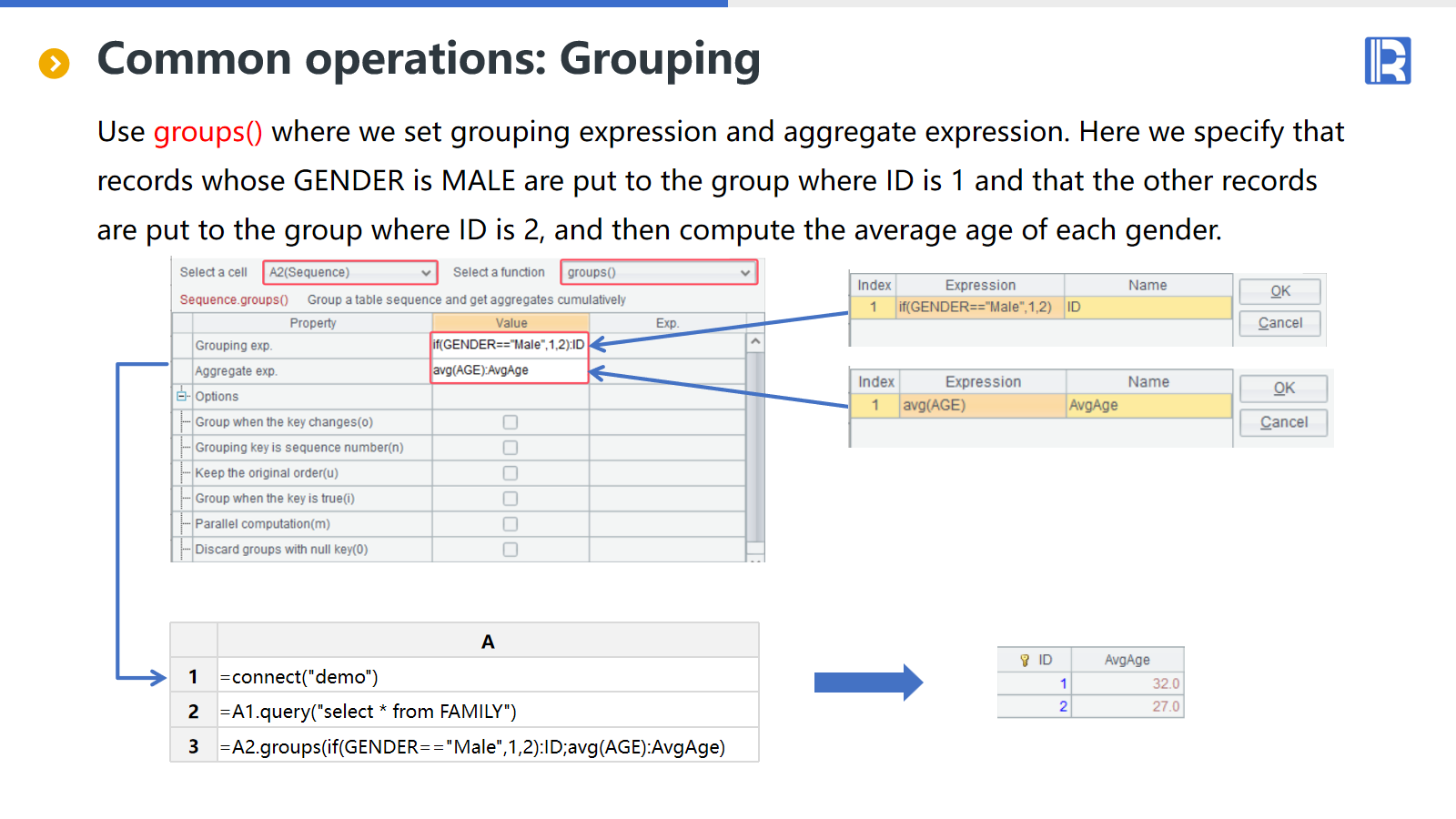Click the Value column header
This screenshot has height=819, width=1456.
pos(511,323)
